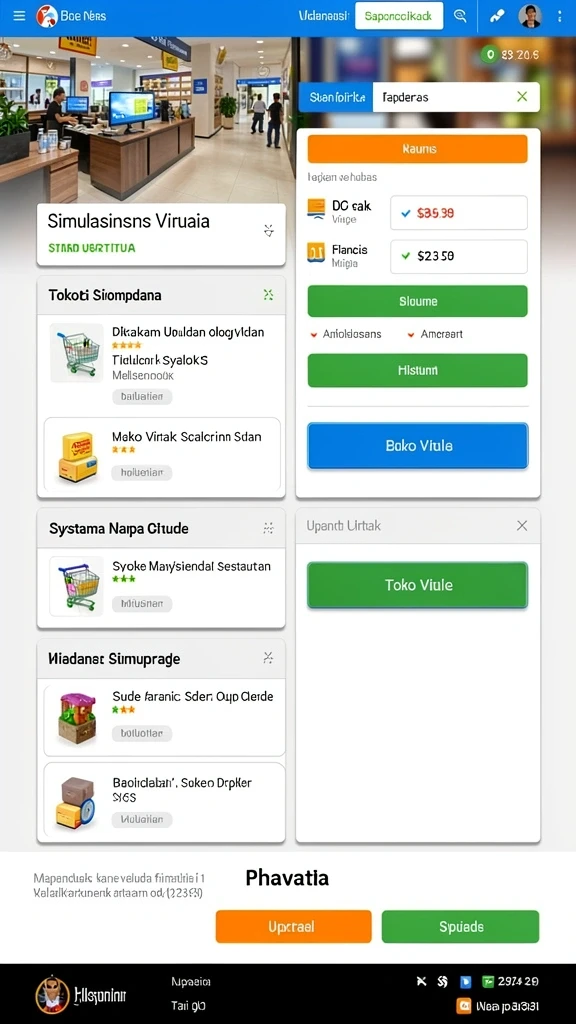The width and height of the screenshot is (576, 1024).
Task: Open the Sapencoikack tab in the header
Action: click(399, 16)
